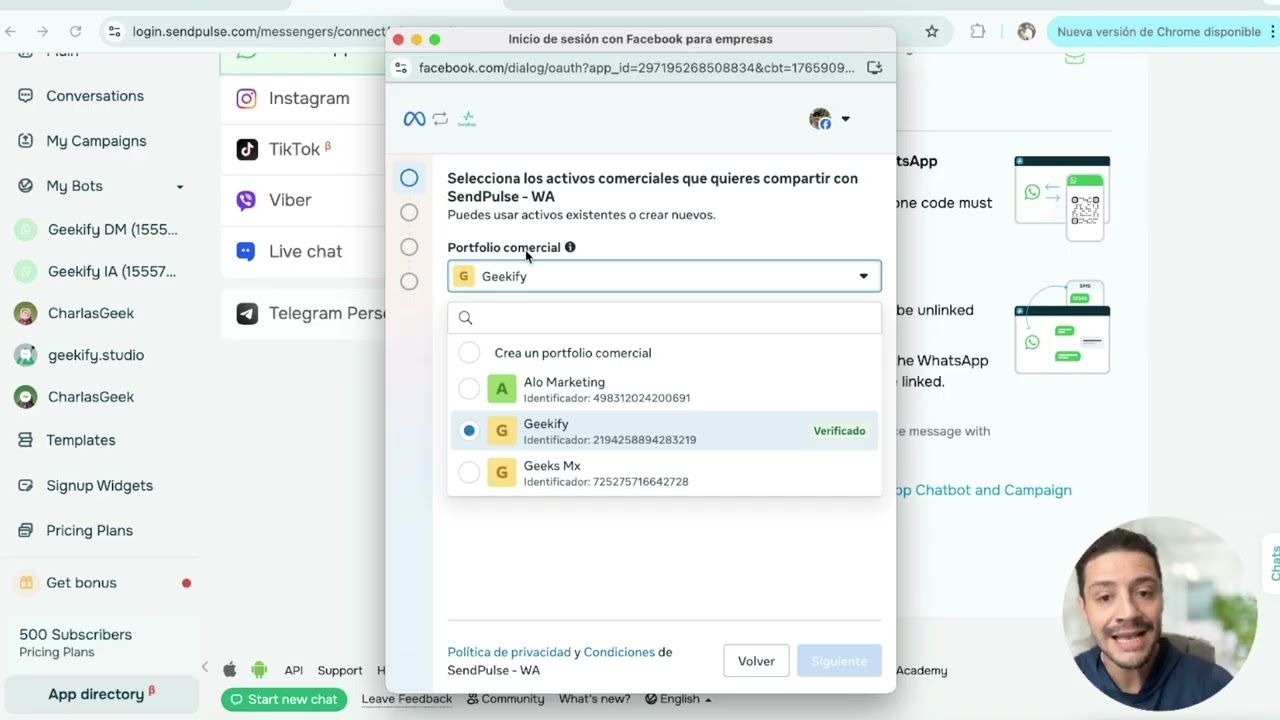Screen dimensions: 1280x720
Task: Open Pricing Plans in sidebar
Action: pos(89,531)
